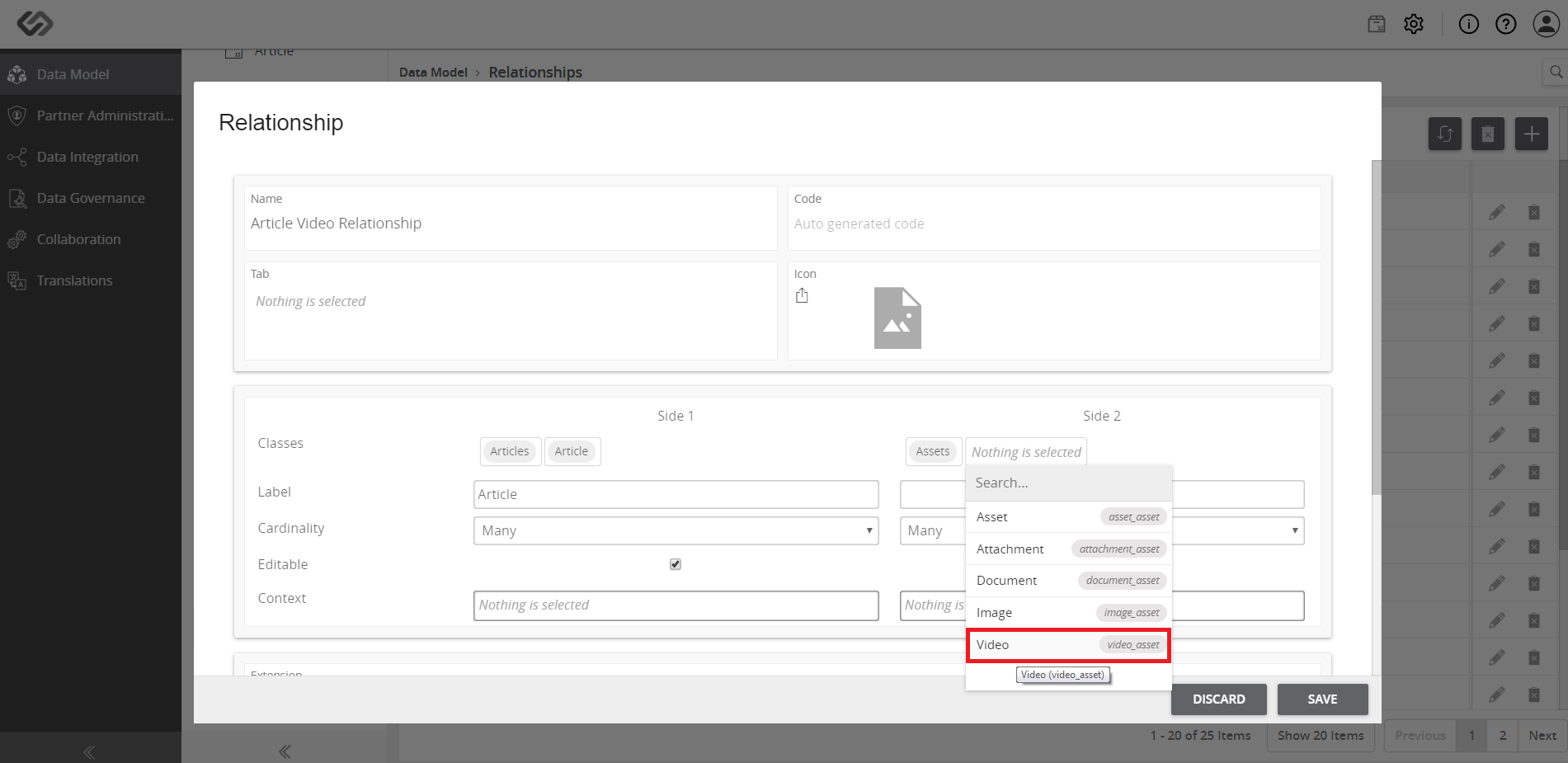Image resolution: width=1568 pixels, height=763 pixels.
Task: Open the Side 1 Context selector
Action: pyautogui.click(x=676, y=605)
